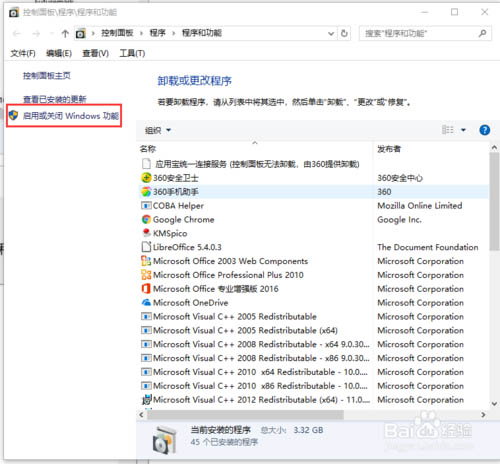Select 360安全卫士 in the program list
Viewport: 500px width, 464px height.
[x=175, y=178]
